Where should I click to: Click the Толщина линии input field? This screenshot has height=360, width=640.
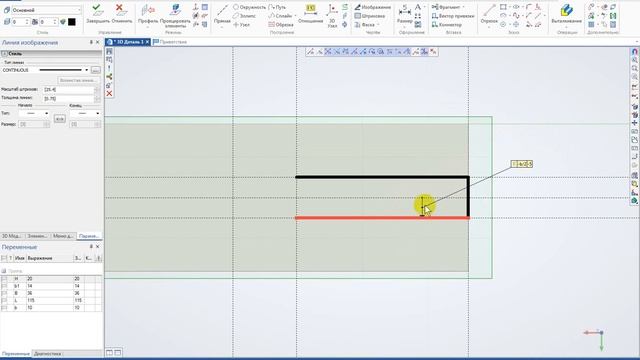pos(69,98)
